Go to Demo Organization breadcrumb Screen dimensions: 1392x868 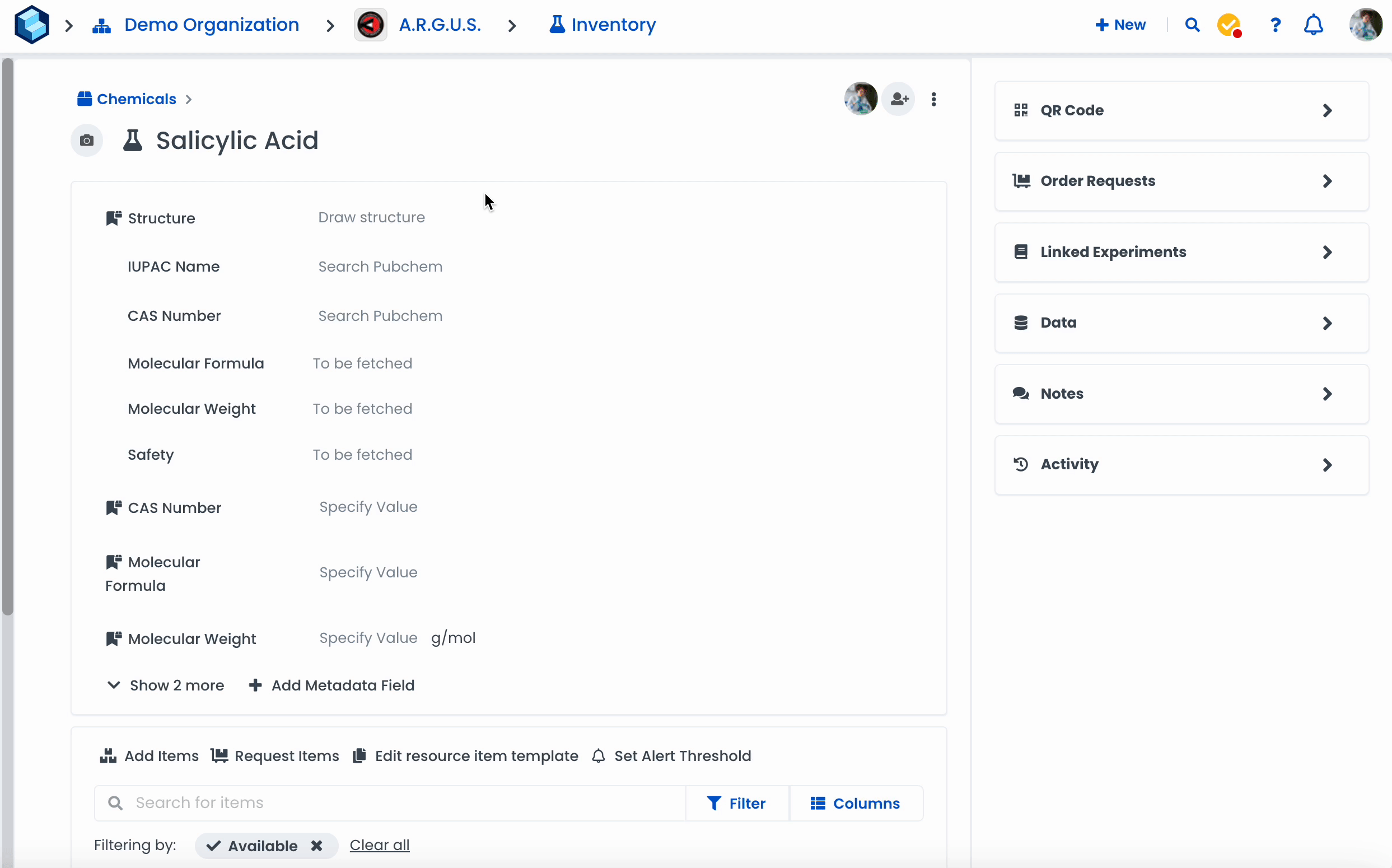(211, 25)
